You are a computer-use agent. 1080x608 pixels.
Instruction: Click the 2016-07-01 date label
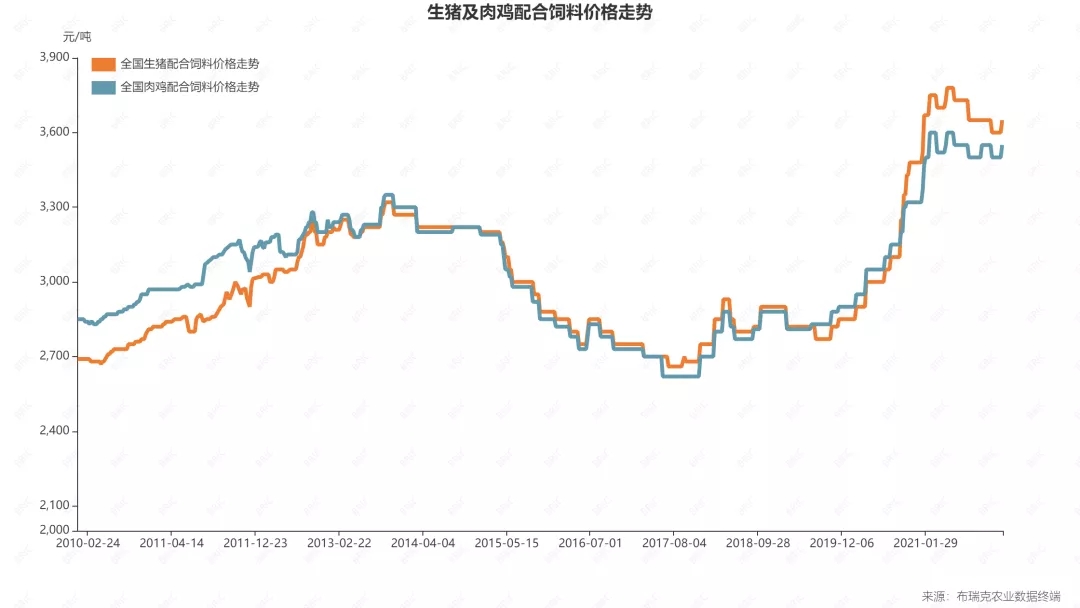tap(590, 543)
